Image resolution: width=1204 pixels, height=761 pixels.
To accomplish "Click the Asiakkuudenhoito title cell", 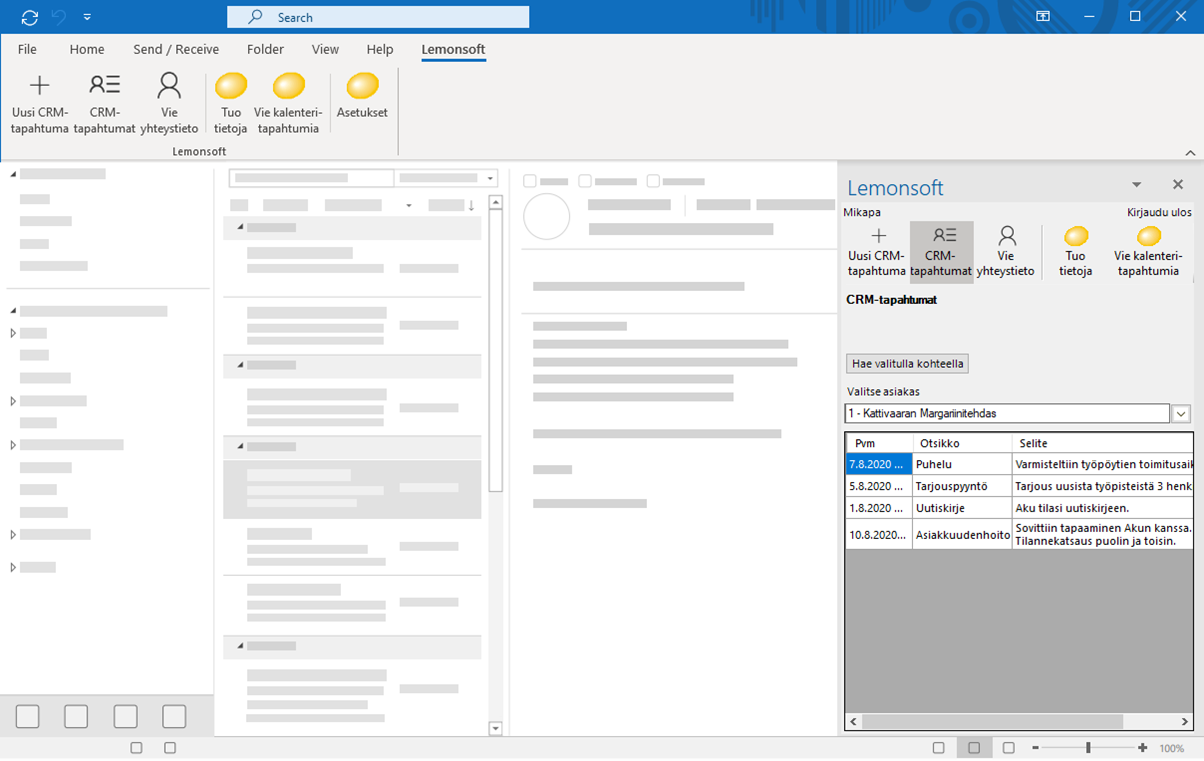I will pos(960,535).
